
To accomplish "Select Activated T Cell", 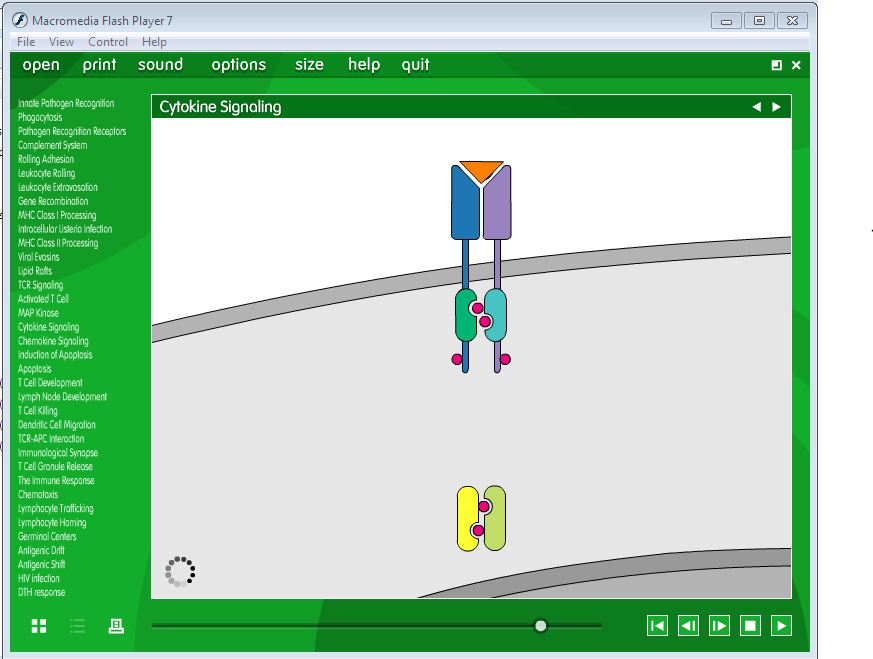I will point(43,299).
